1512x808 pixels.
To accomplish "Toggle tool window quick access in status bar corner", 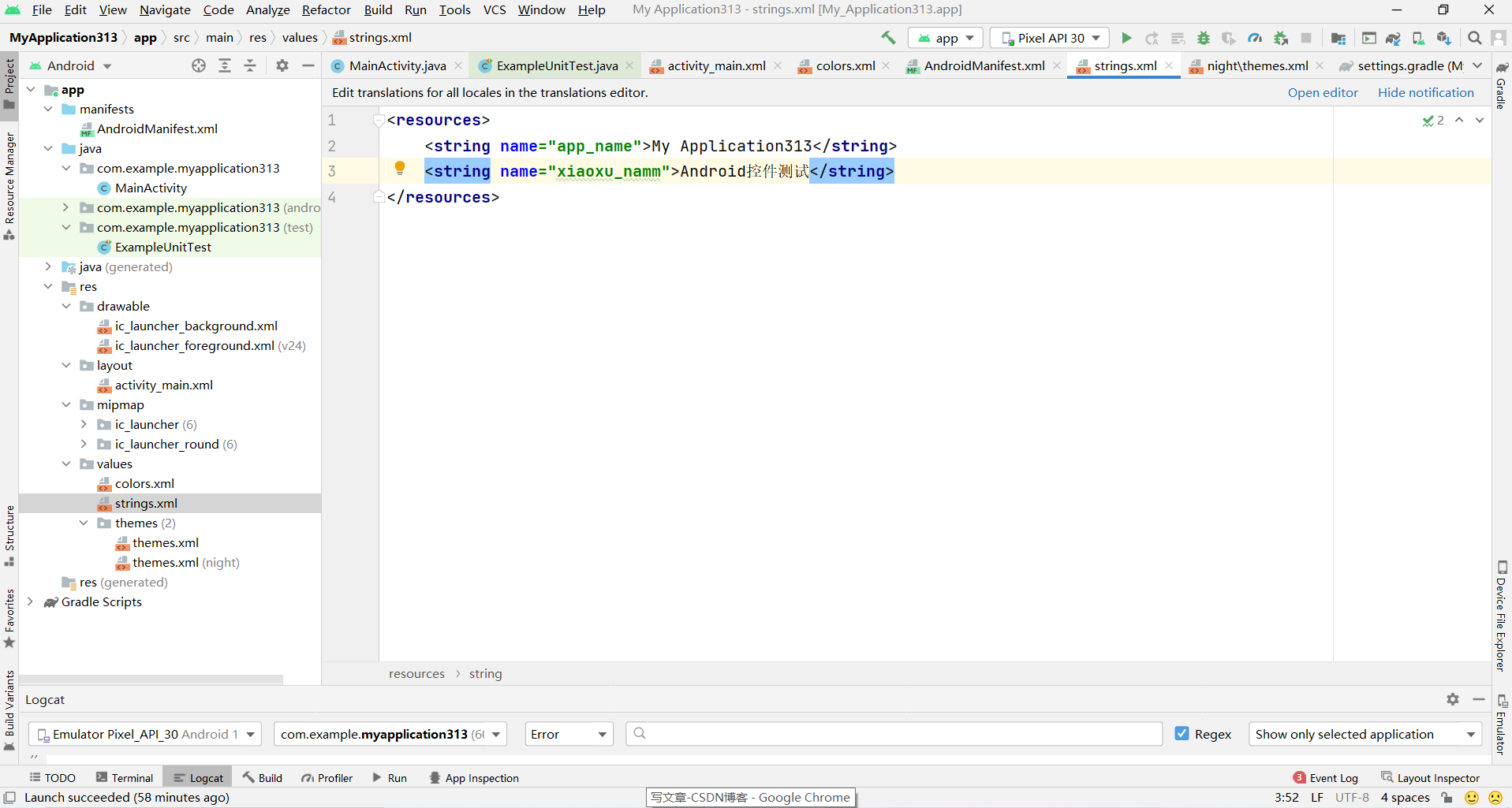I will pos(9,798).
